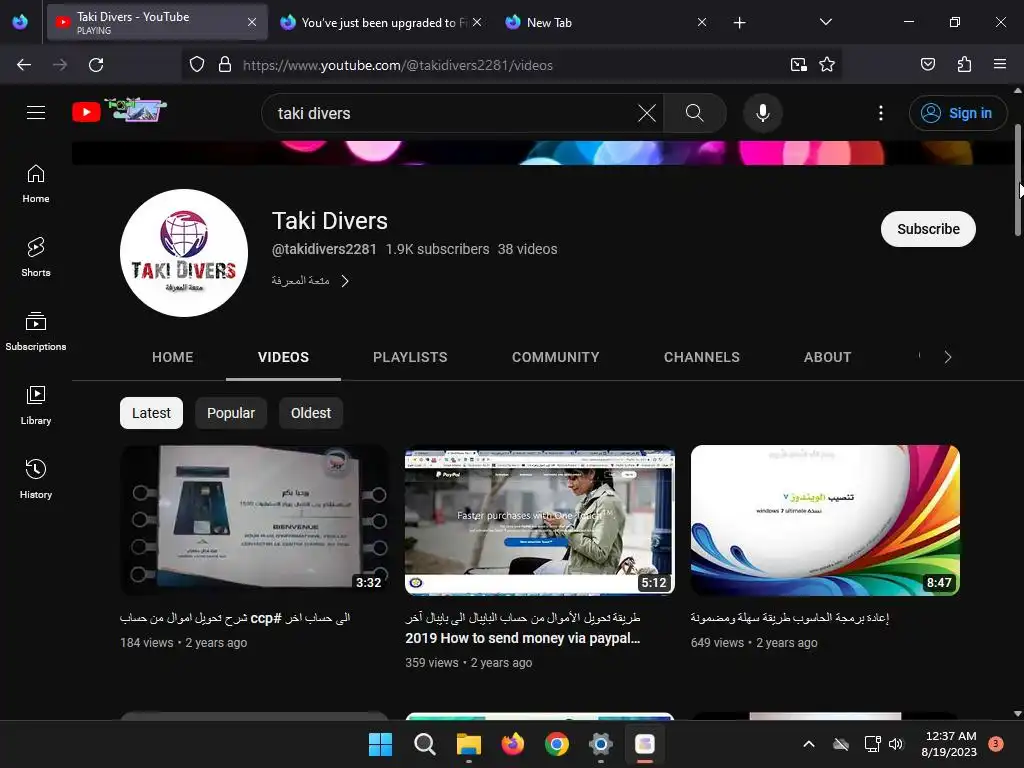Open Subscriptions from sidebar

pyautogui.click(x=36, y=331)
